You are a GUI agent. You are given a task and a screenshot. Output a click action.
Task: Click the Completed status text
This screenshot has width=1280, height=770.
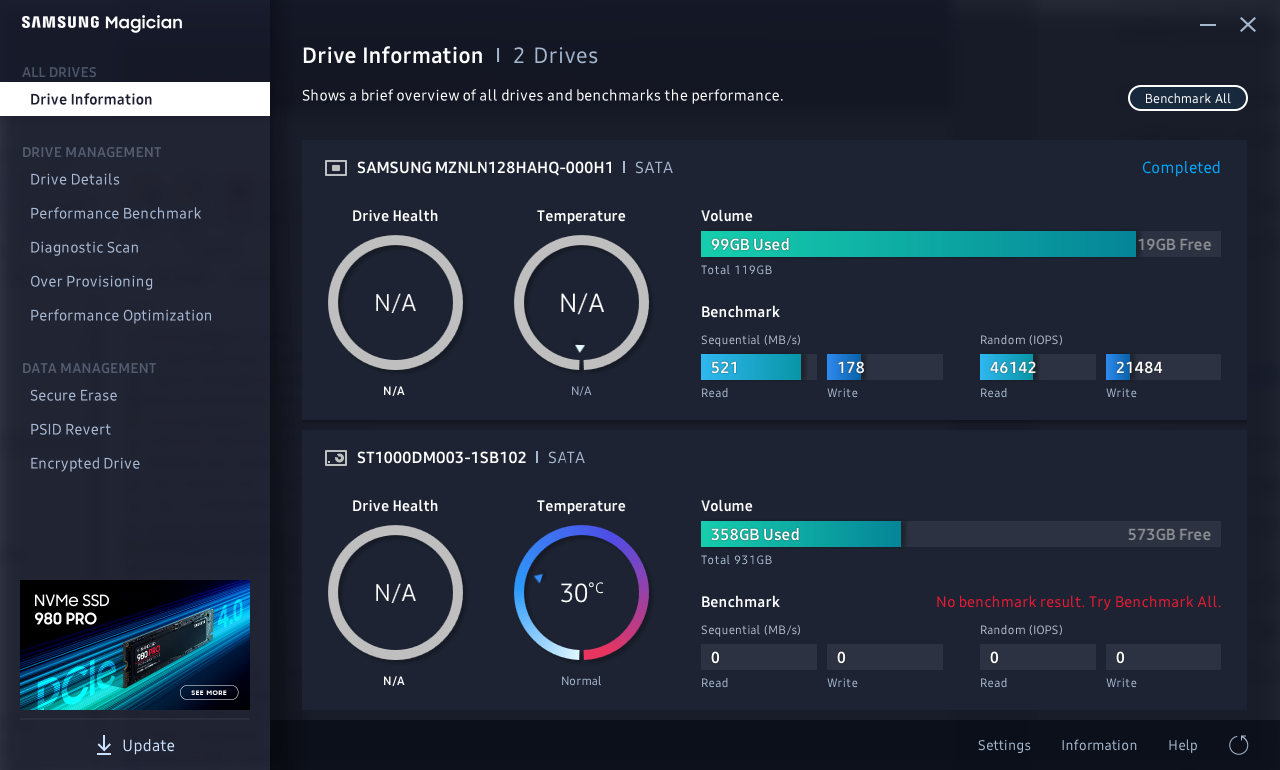[1181, 168]
